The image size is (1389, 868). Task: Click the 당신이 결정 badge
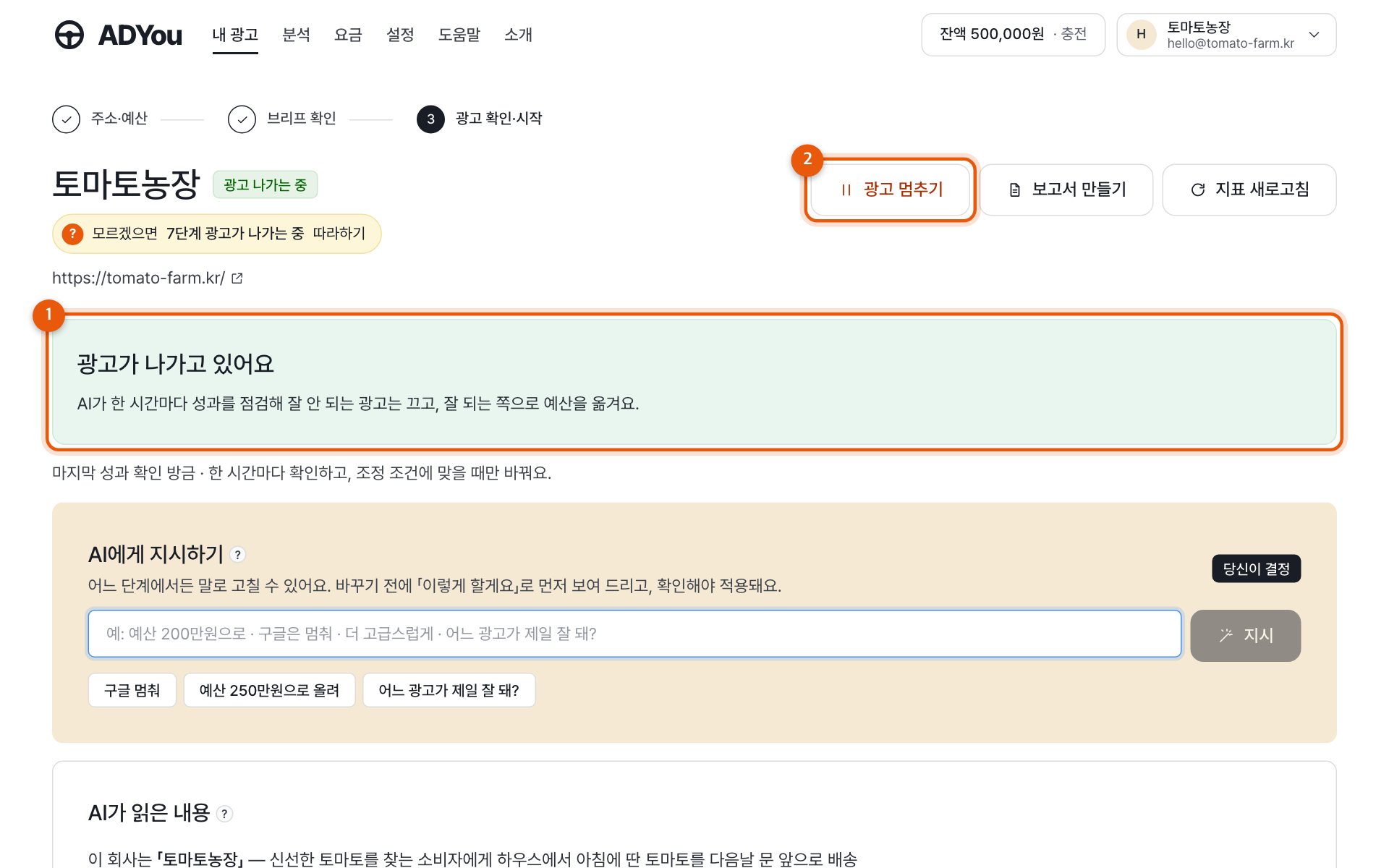click(x=1256, y=569)
